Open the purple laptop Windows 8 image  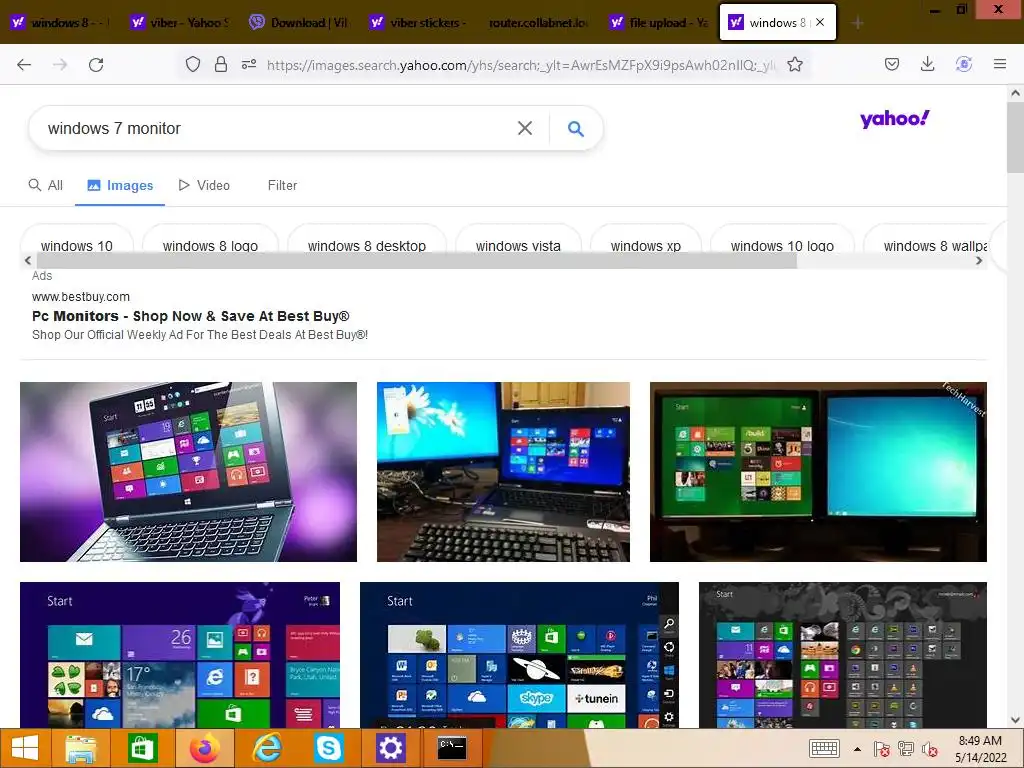[188, 472]
